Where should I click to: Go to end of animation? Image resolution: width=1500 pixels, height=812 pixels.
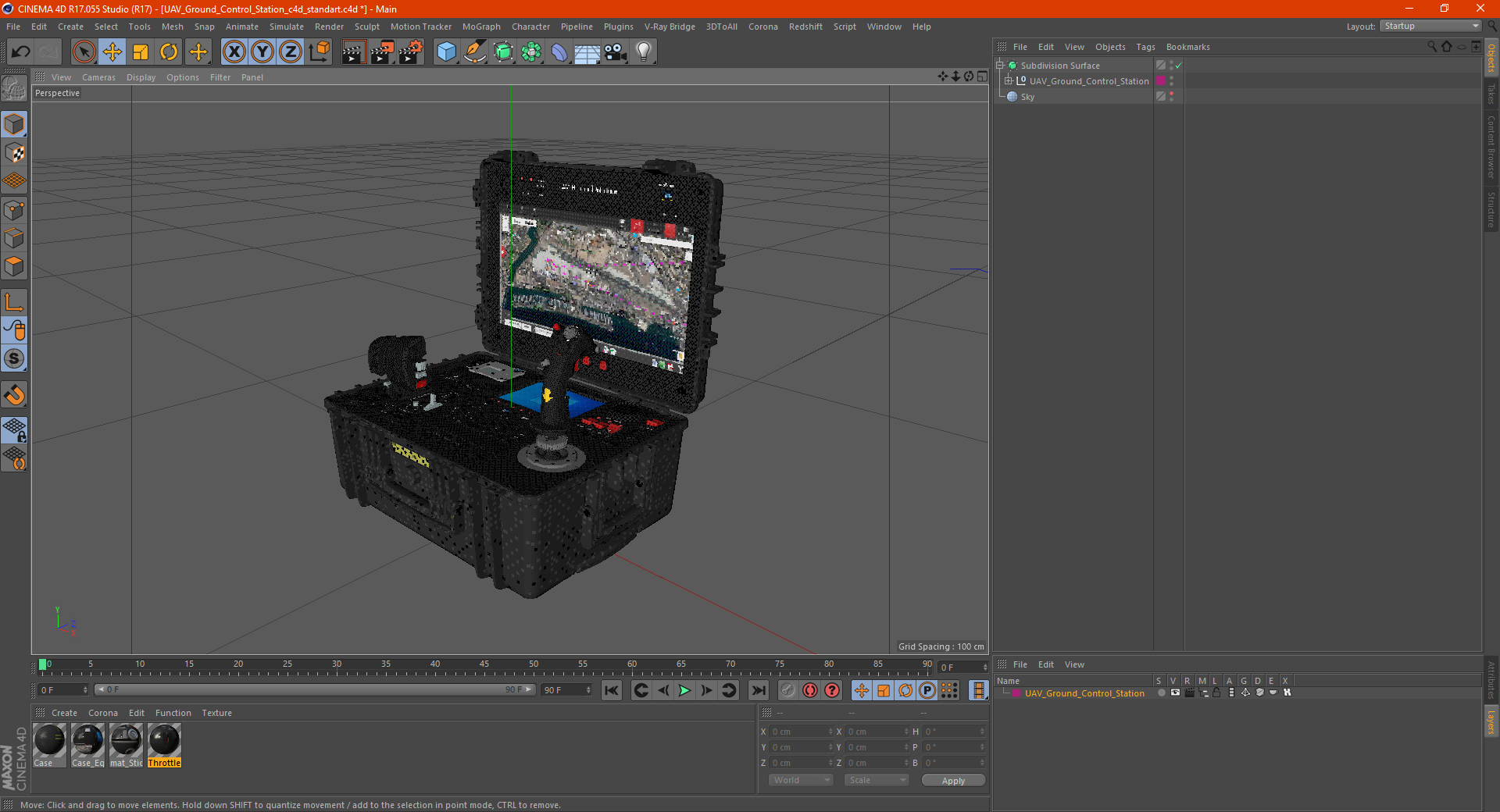(758, 690)
